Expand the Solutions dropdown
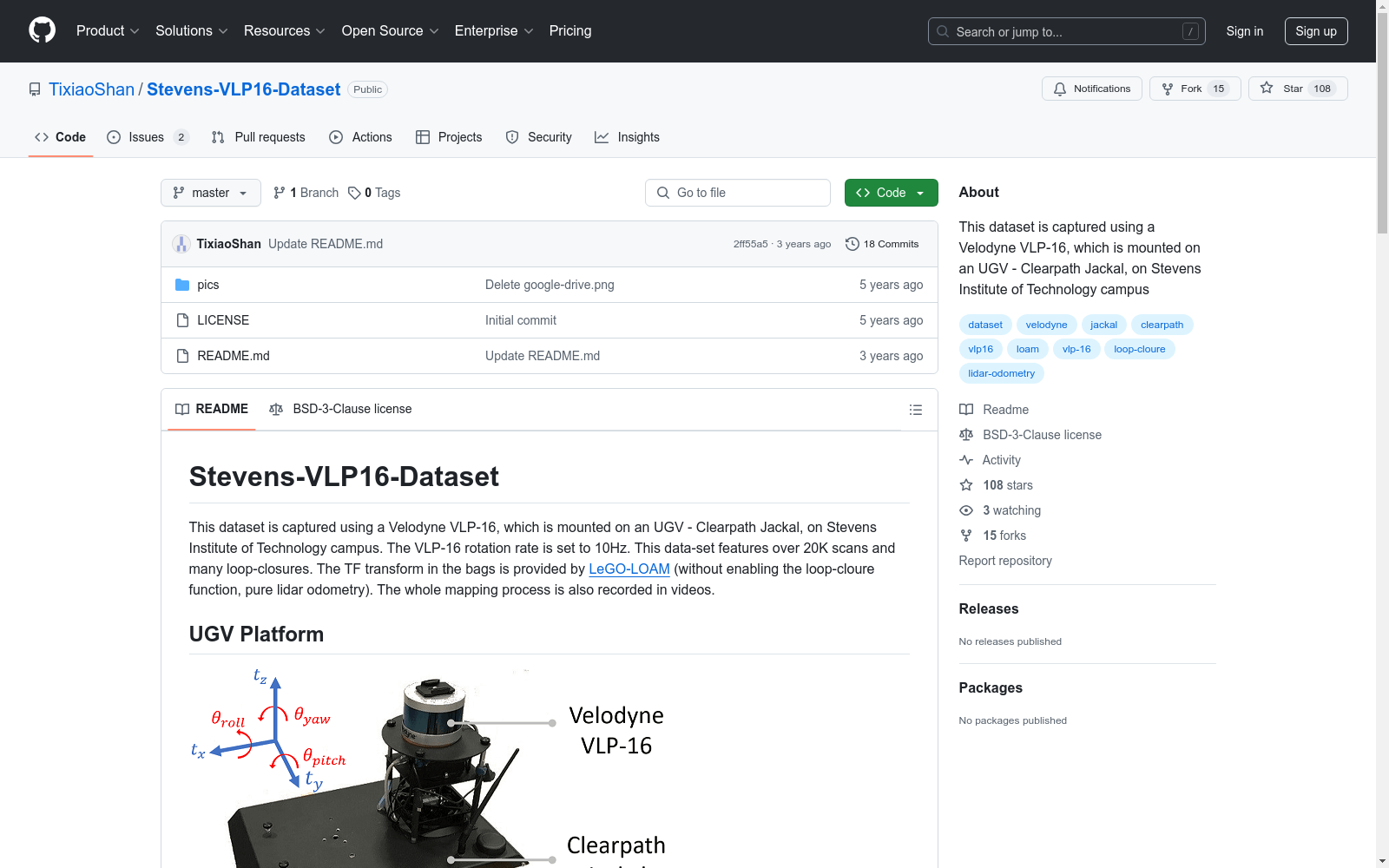The image size is (1389, 868). 191,31
